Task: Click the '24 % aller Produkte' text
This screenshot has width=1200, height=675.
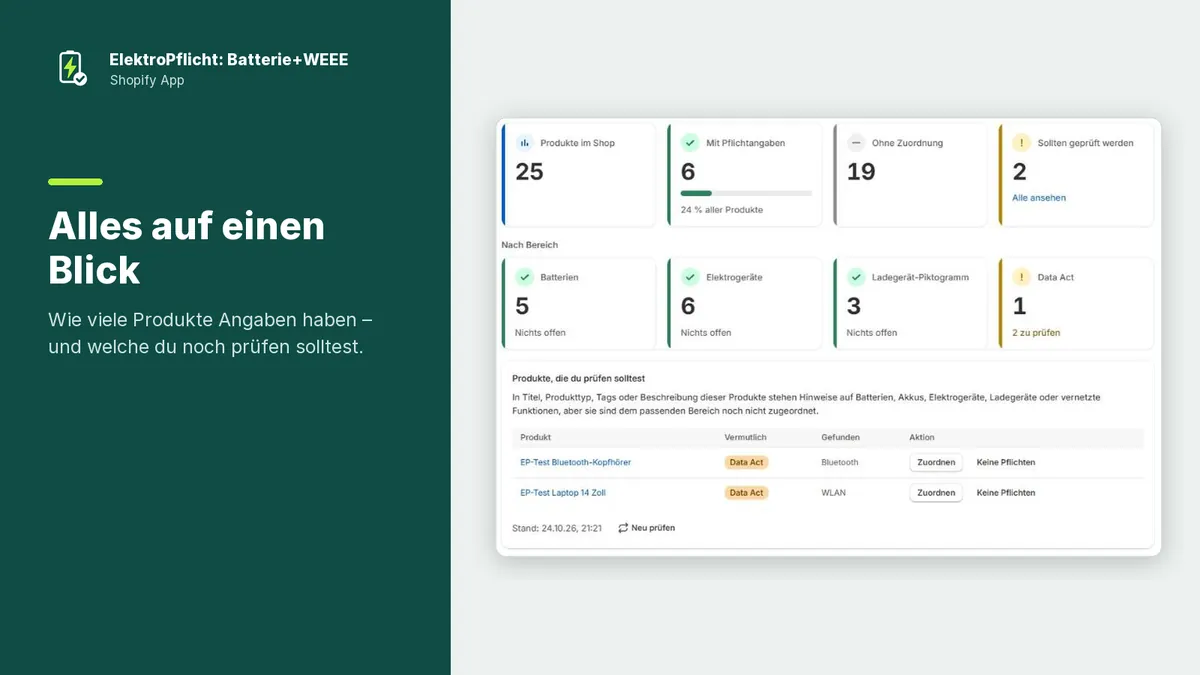Action: 722,210
